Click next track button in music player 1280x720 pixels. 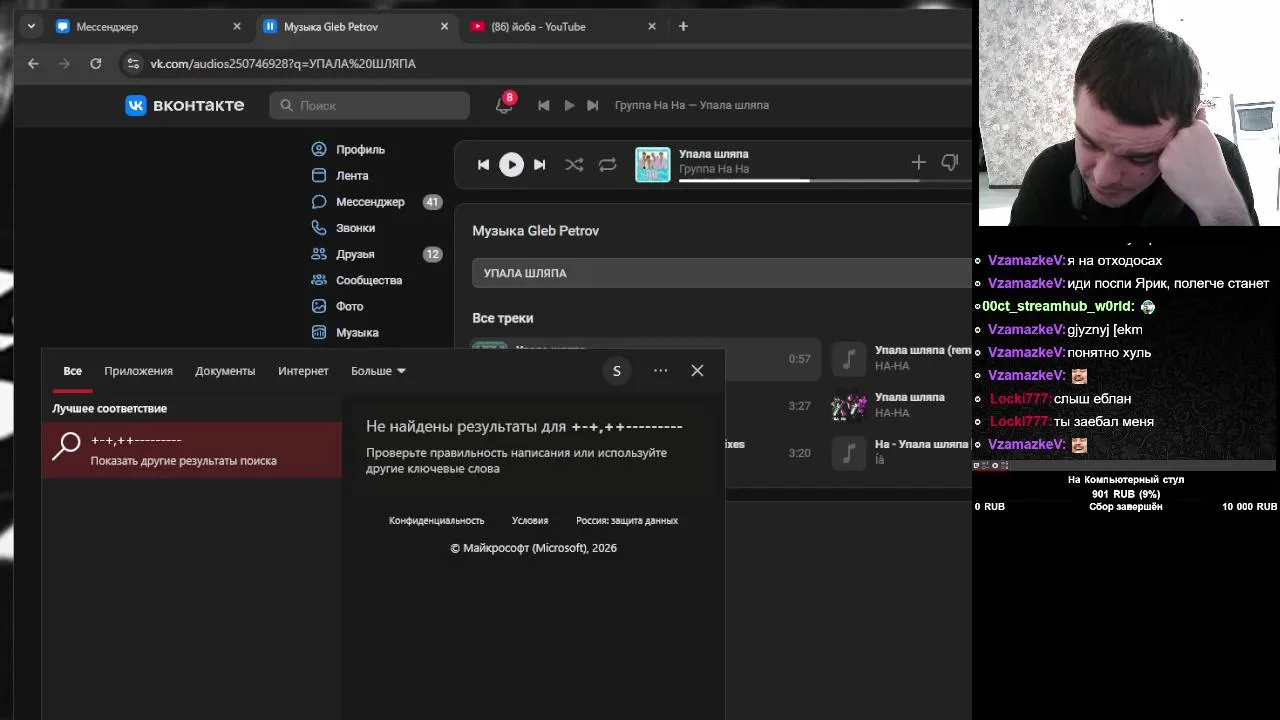click(539, 164)
